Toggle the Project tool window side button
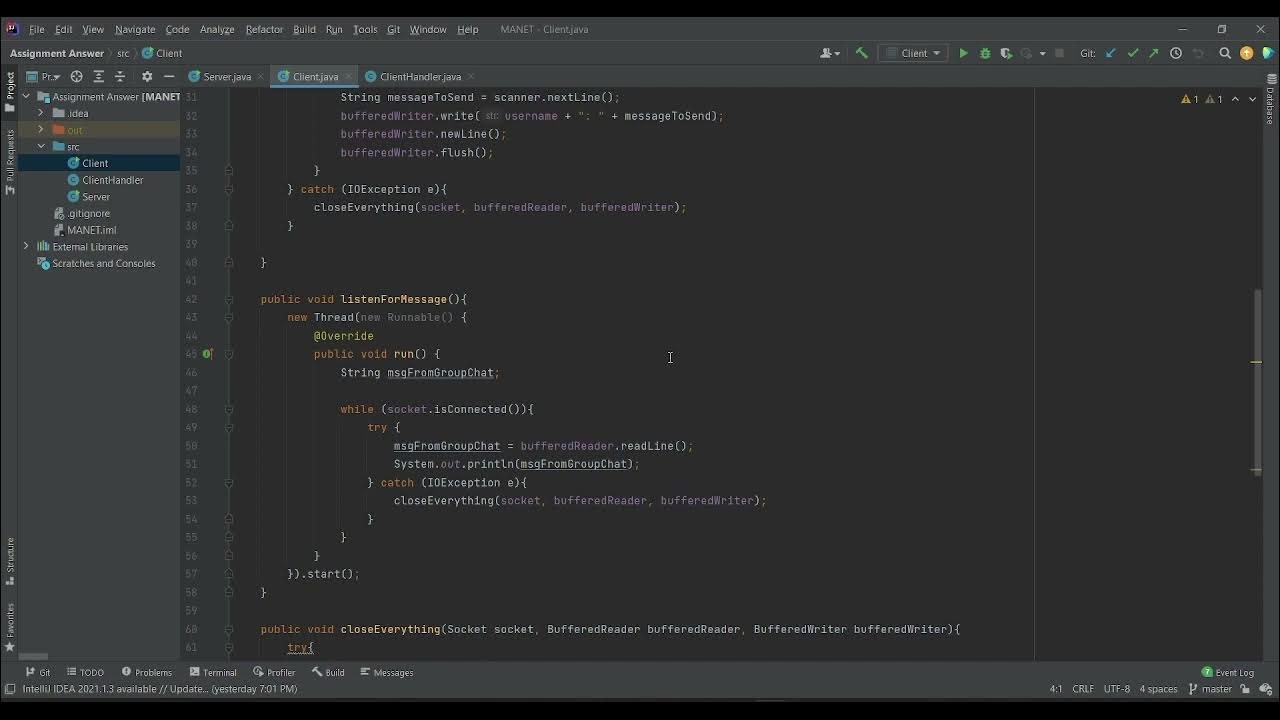 10,92
